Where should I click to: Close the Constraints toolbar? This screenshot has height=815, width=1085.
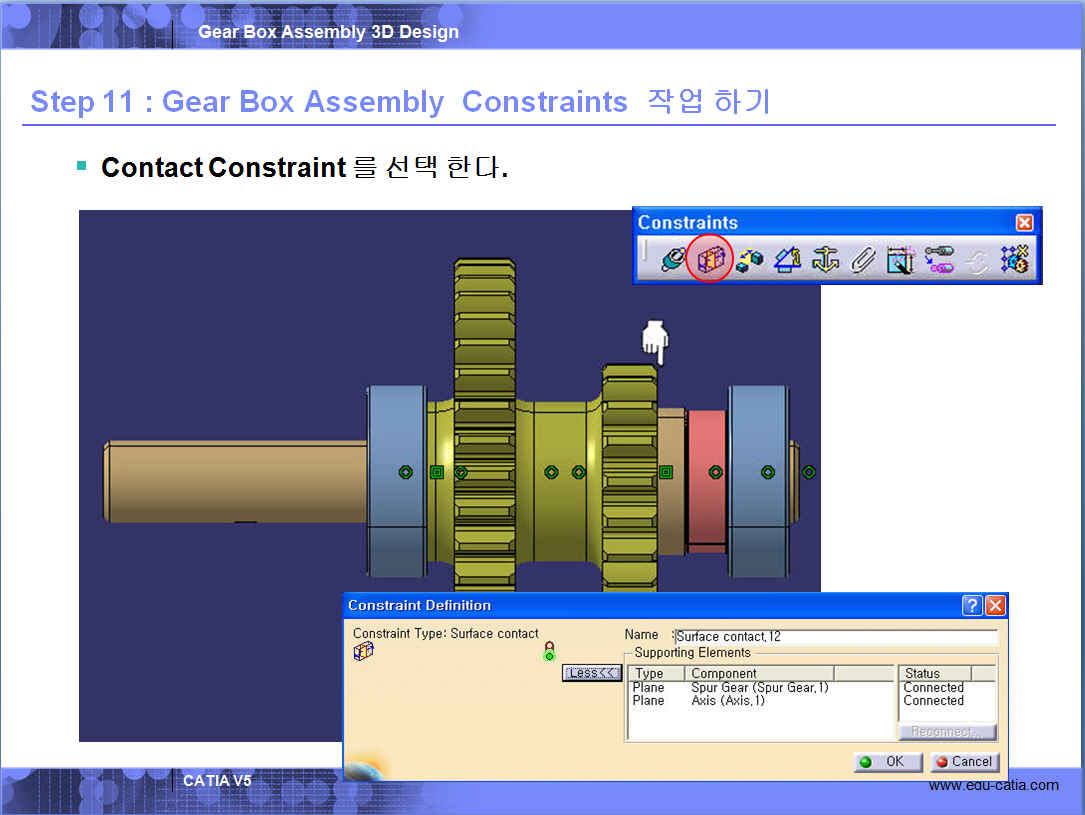[1024, 223]
